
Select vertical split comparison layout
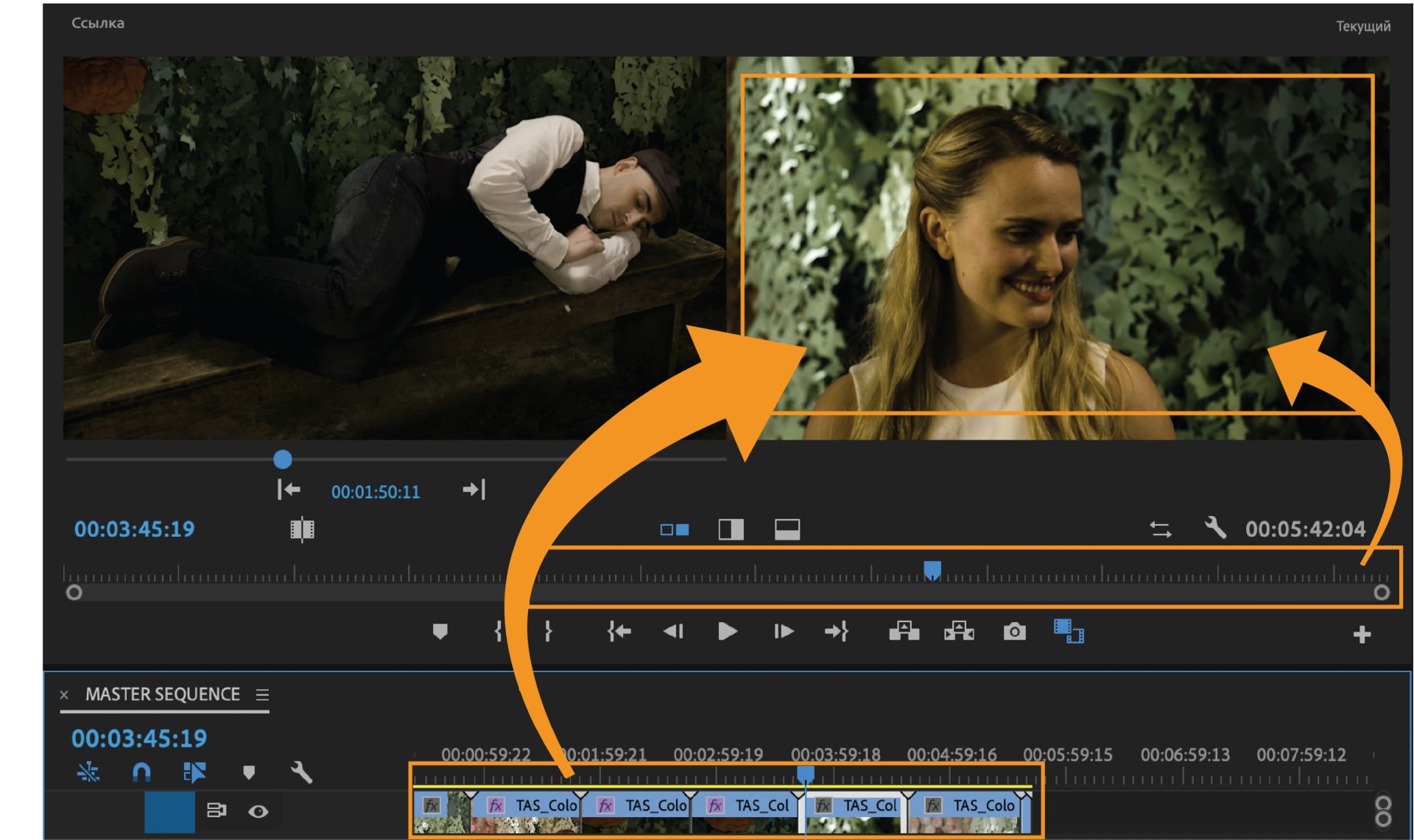731,530
